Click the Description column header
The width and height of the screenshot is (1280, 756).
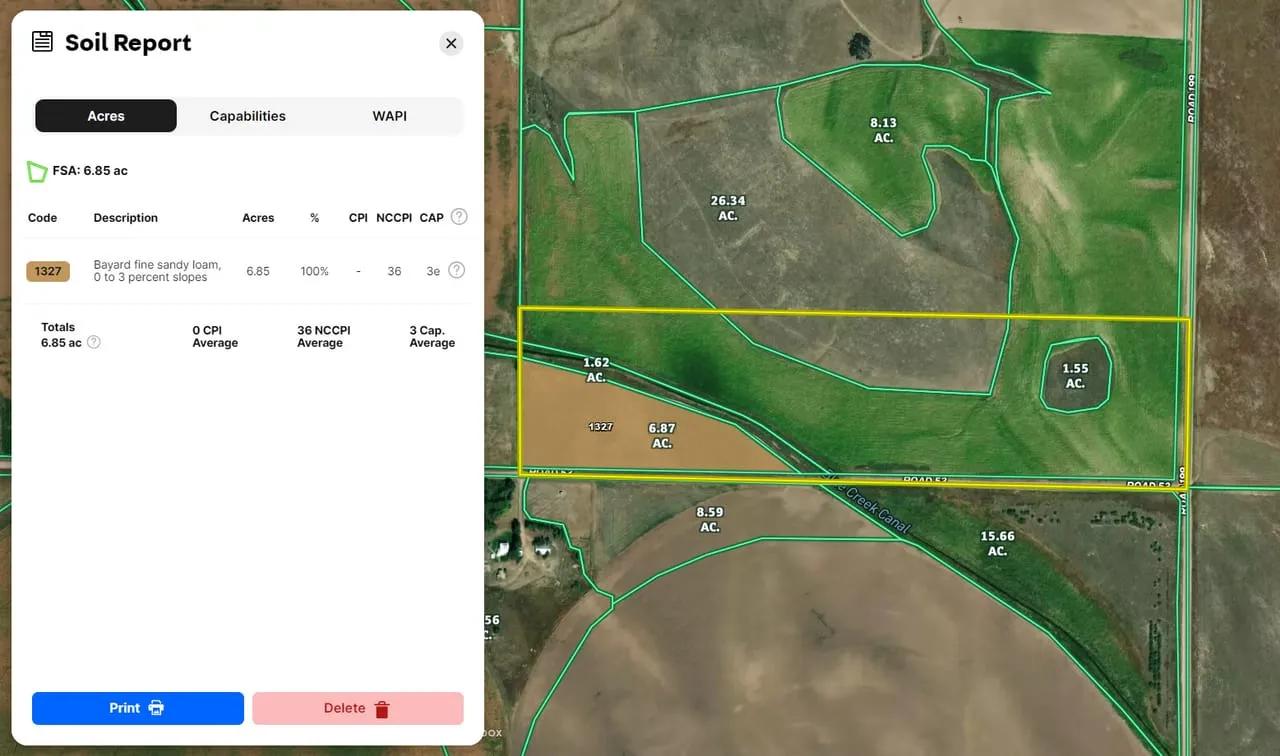click(126, 218)
